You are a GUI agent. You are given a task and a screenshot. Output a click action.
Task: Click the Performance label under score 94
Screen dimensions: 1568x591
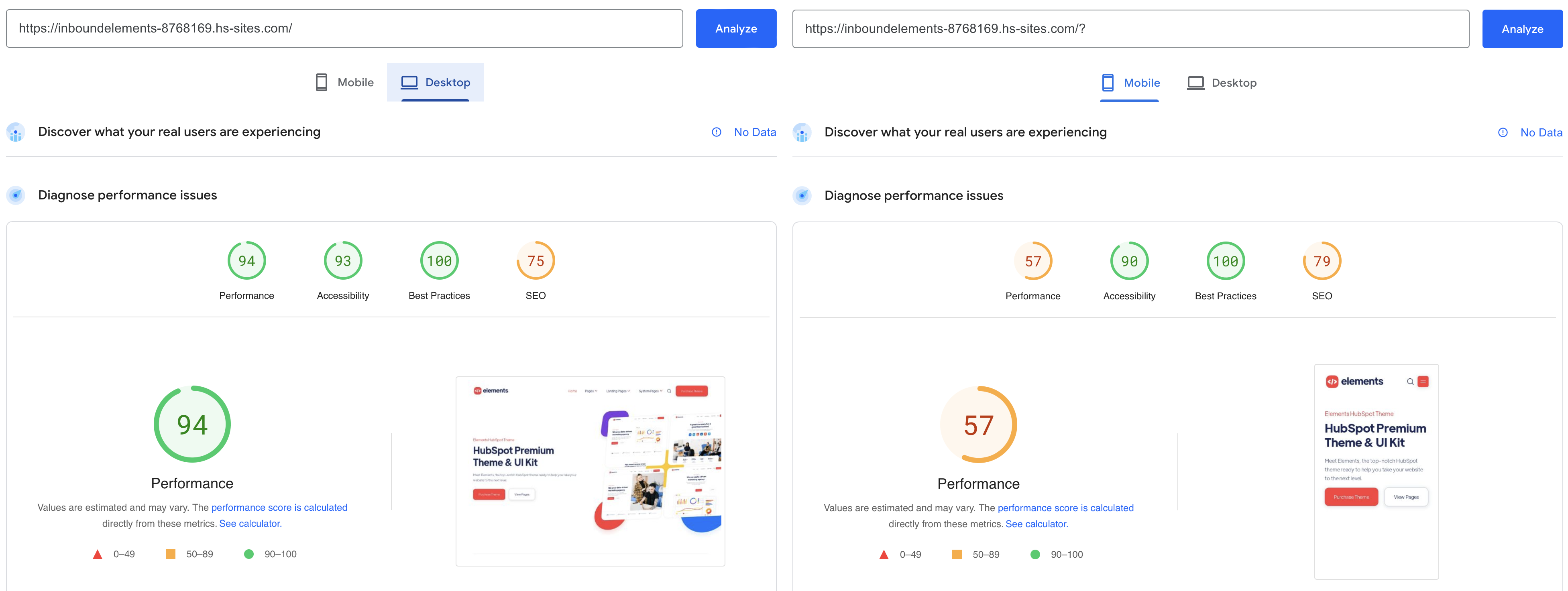point(246,296)
